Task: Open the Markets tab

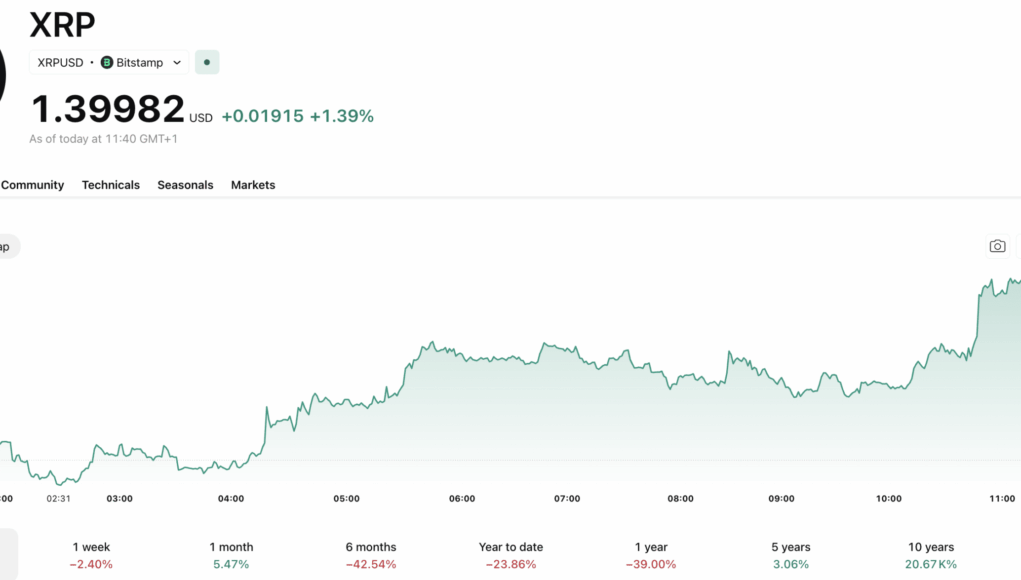Action: [x=253, y=185]
